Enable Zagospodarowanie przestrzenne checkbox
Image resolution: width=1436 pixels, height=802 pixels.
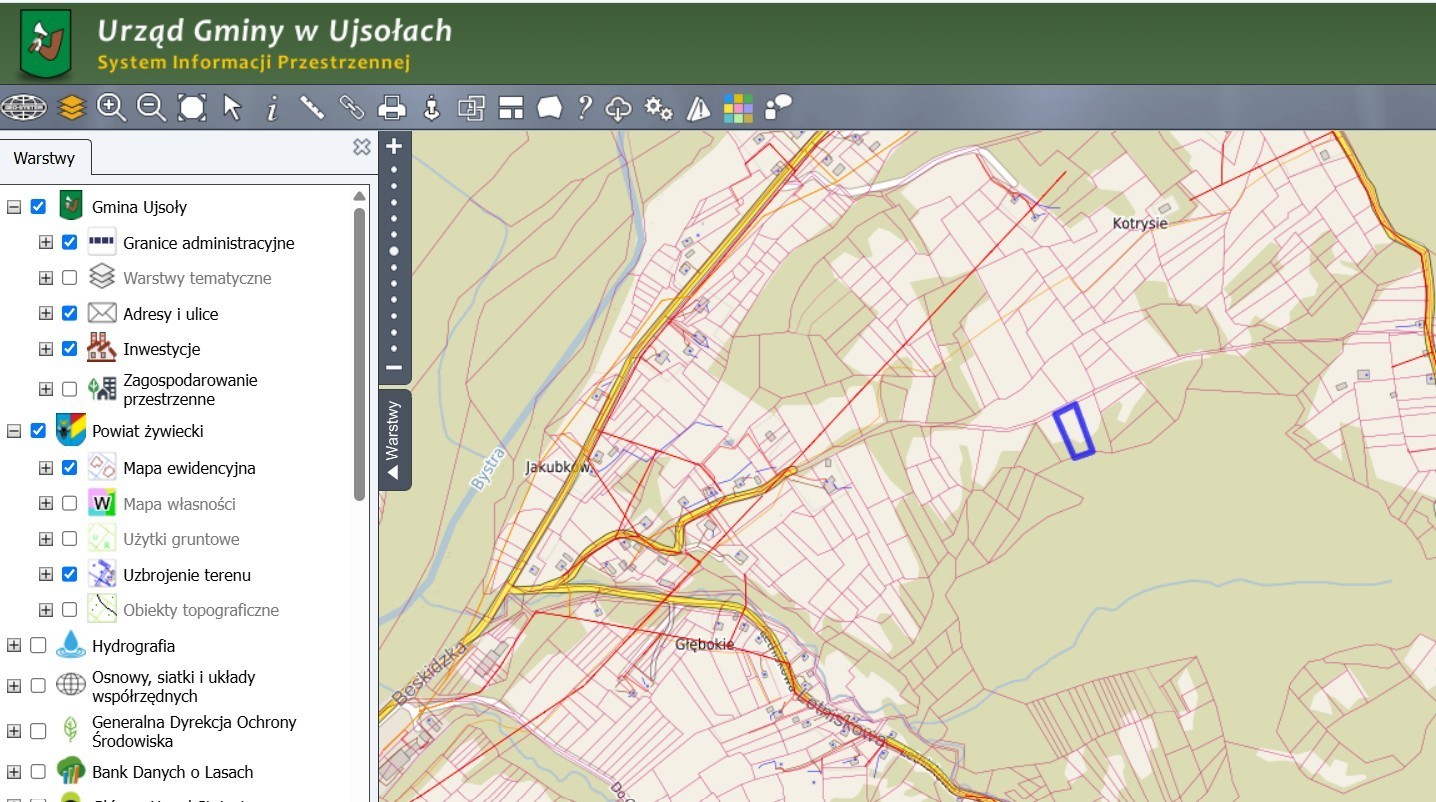(x=69, y=389)
